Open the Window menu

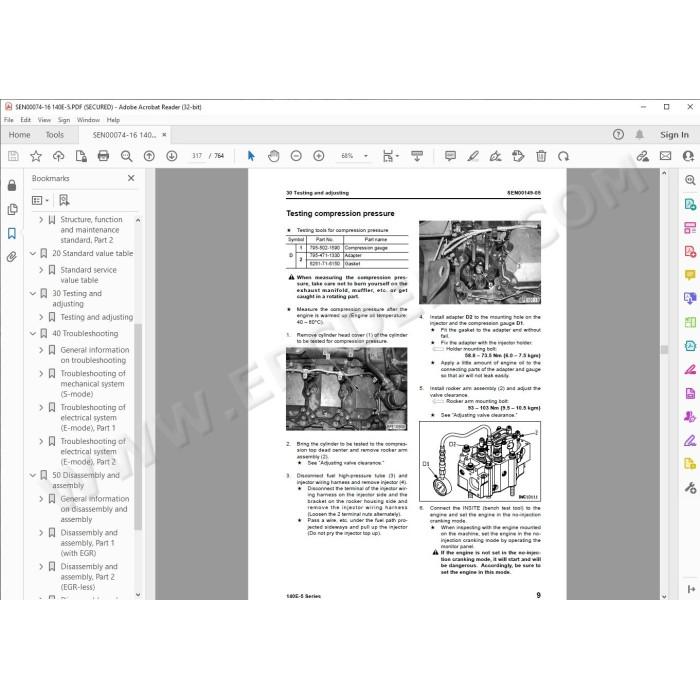coord(88,120)
